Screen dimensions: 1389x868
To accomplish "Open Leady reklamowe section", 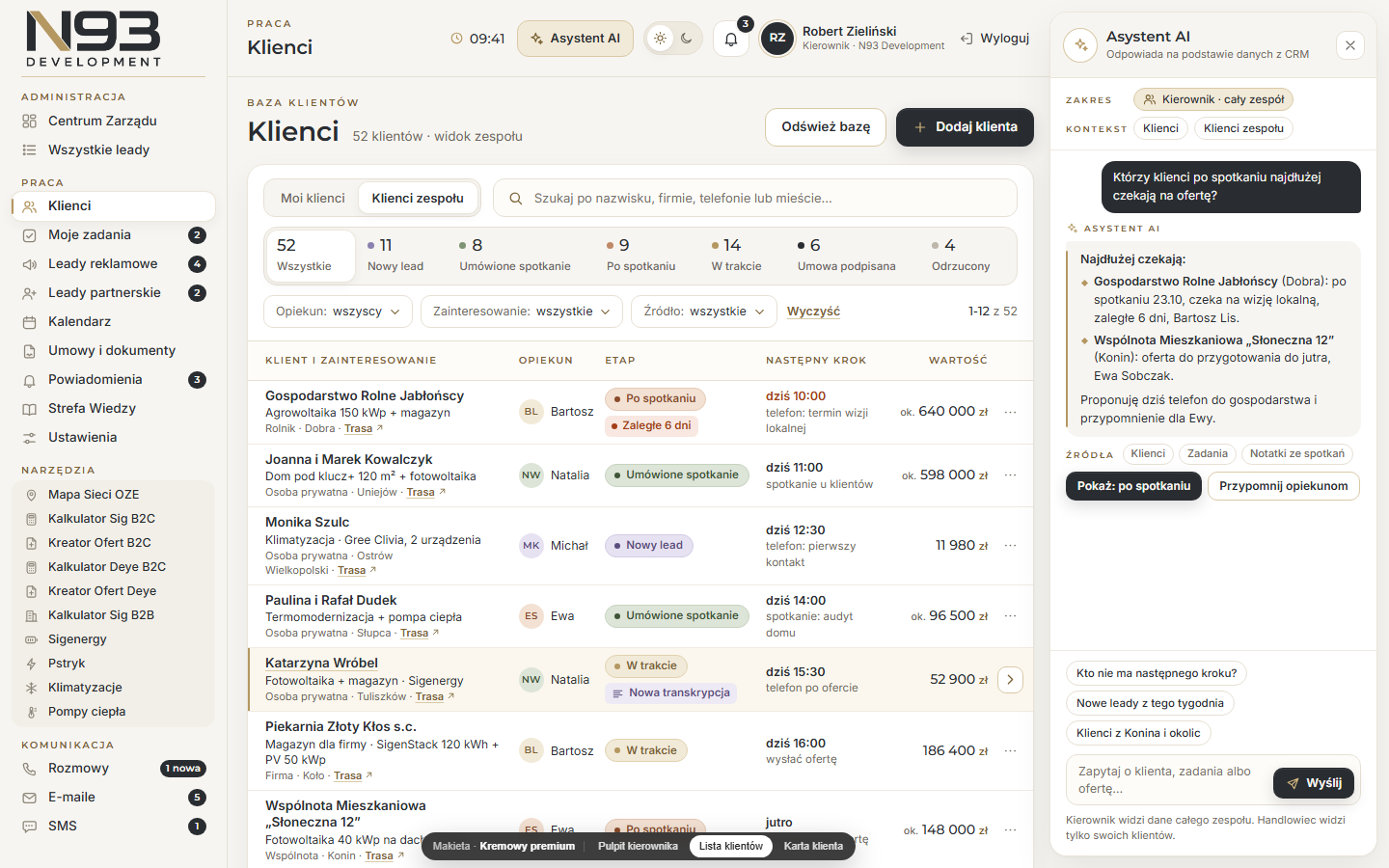I will pyautogui.click(x=113, y=264).
